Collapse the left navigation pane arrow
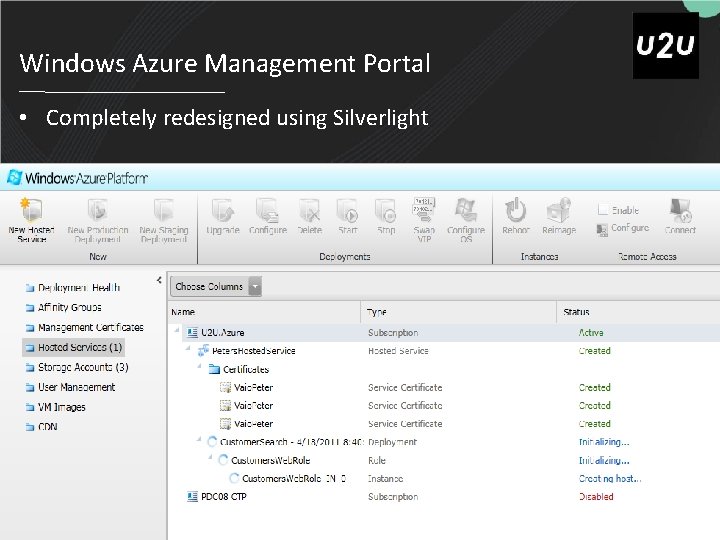Image resolution: width=720 pixels, height=540 pixels. [159, 280]
